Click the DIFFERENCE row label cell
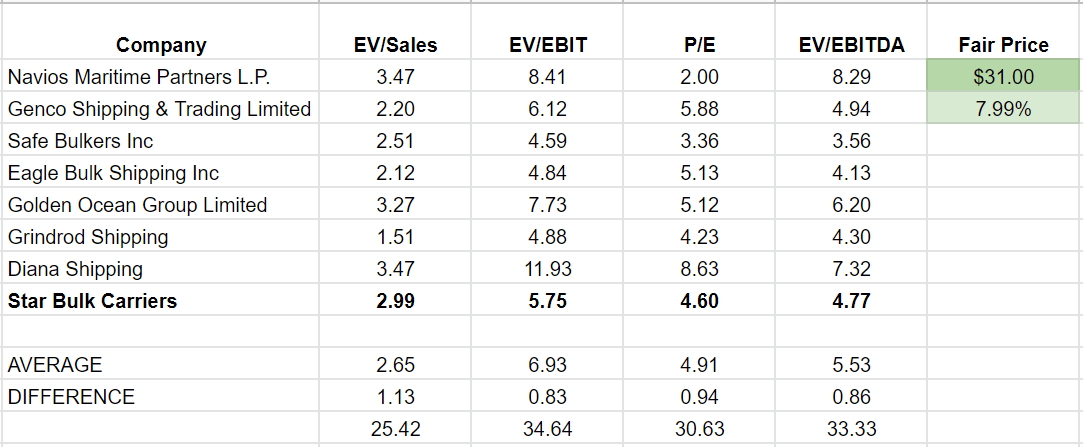Screen dimensions: 1083x447 point(71,397)
